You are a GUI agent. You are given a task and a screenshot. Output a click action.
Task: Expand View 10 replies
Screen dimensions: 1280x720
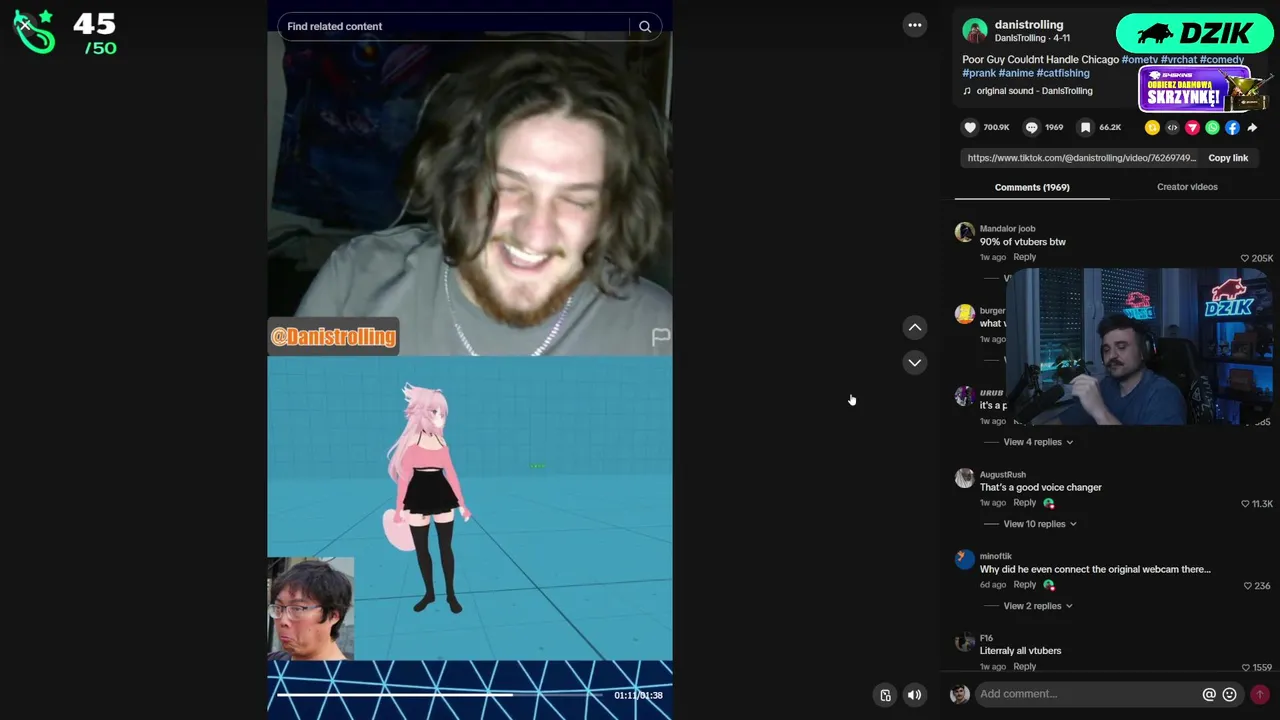(x=1040, y=524)
